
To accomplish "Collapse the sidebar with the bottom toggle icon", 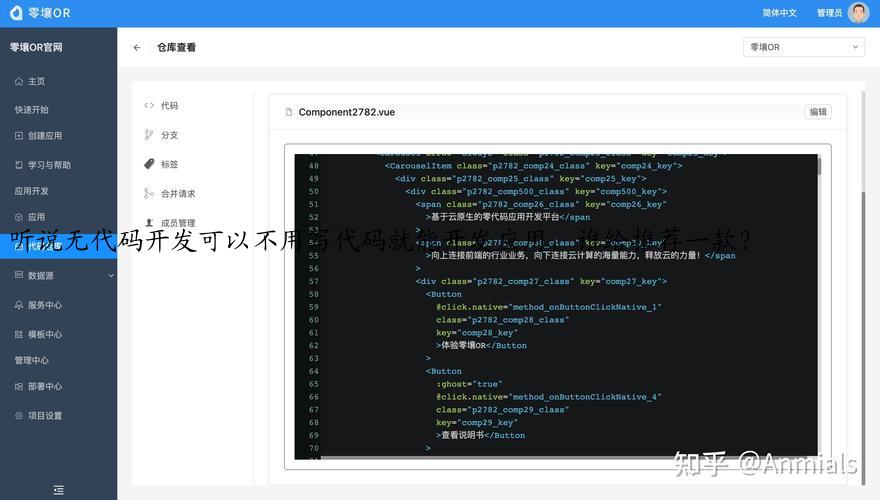I will (x=58, y=490).
